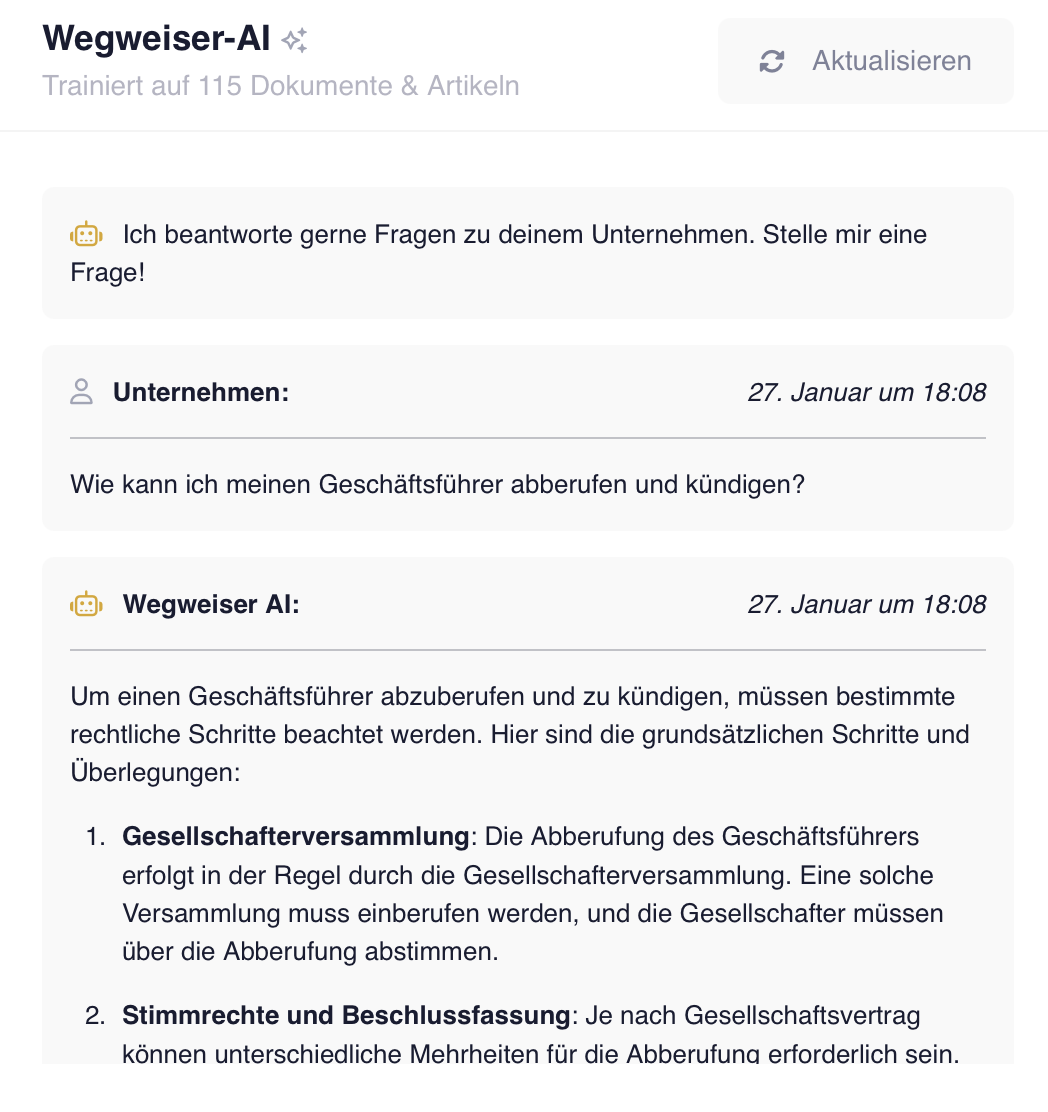1048x1112 pixels.
Task: Click the sentence 'über die Abberufung abstimmen.'
Action: tap(310, 951)
